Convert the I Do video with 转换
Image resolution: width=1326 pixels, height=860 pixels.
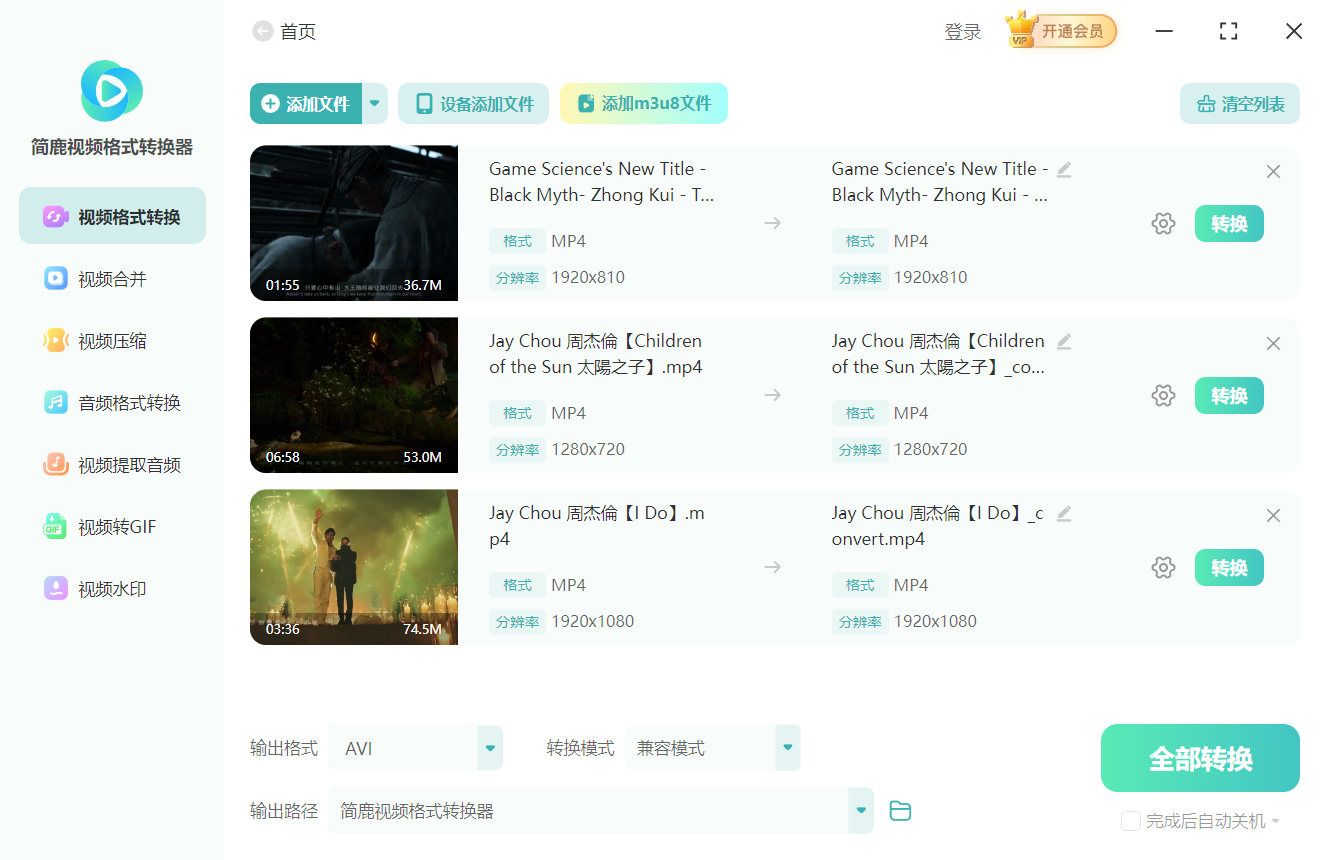(1229, 568)
